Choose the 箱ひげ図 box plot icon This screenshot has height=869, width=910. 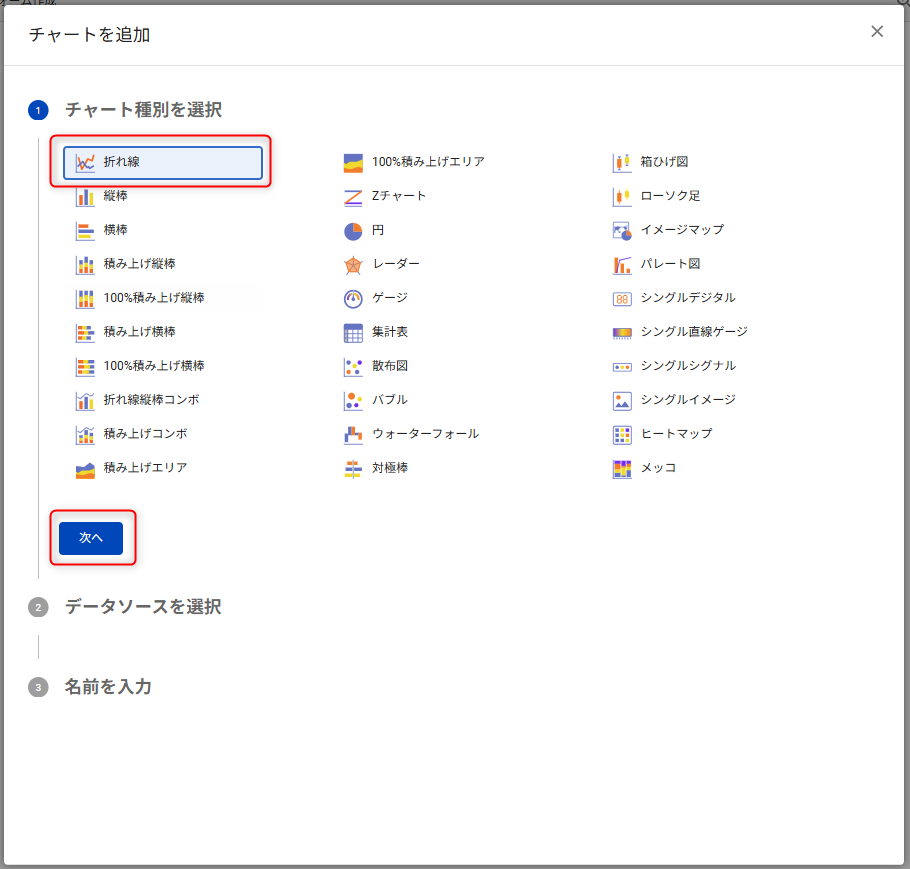[x=622, y=162]
